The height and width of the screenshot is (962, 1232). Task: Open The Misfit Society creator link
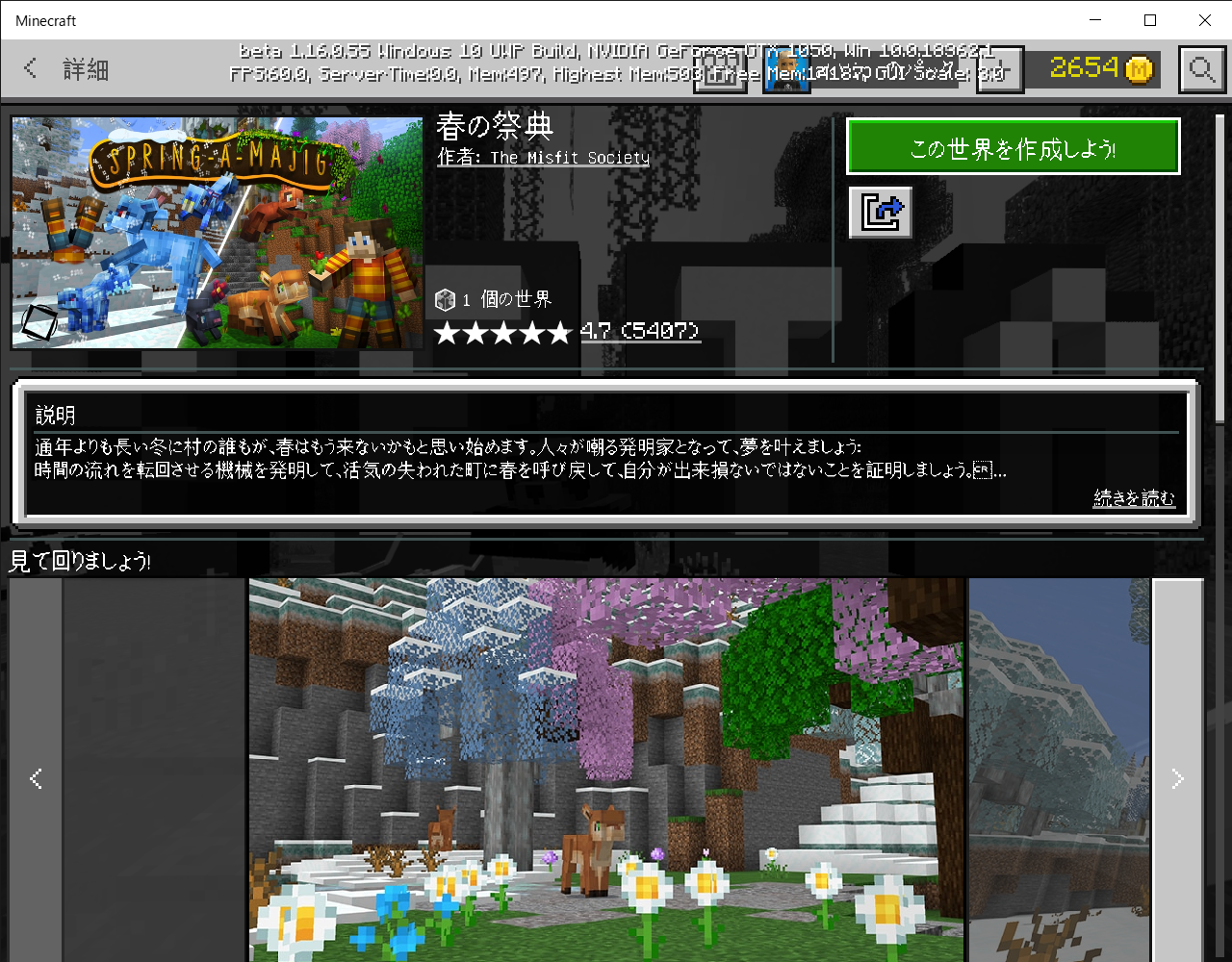(570, 158)
